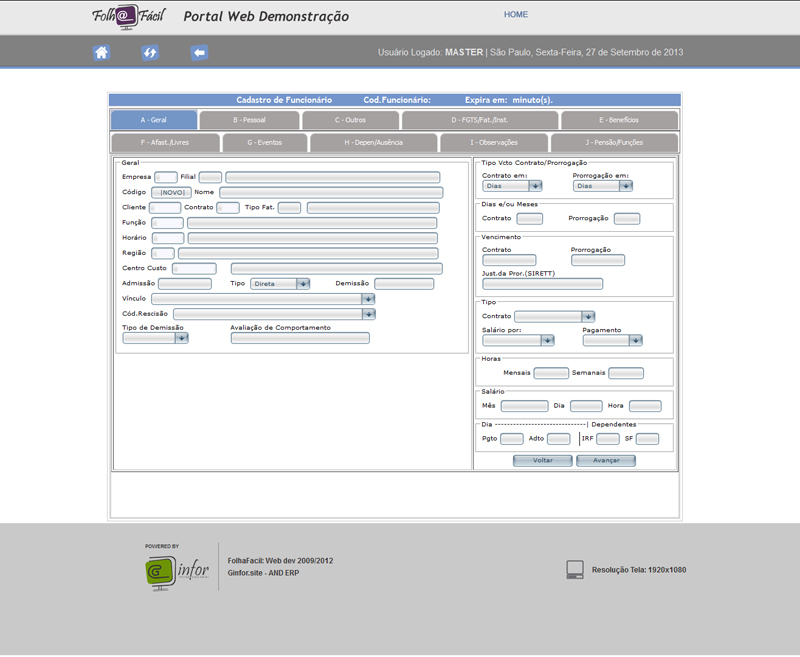Click the home icon in the toolbar
The image size is (800, 657).
pyautogui.click(x=101, y=53)
